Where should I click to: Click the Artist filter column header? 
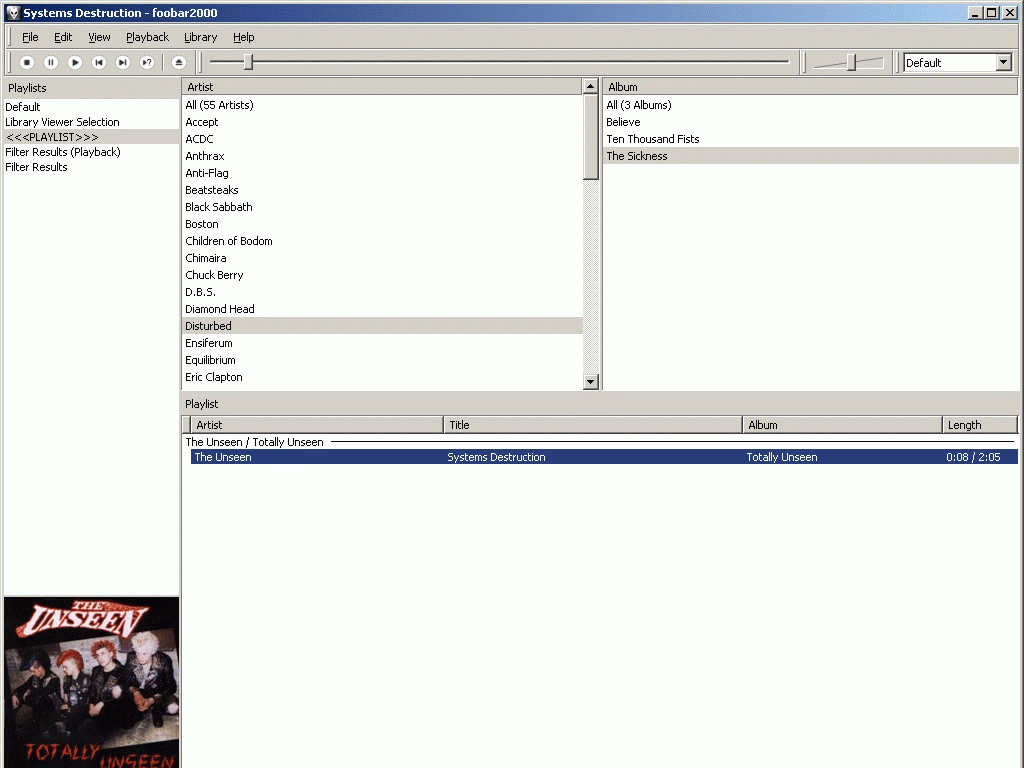tap(381, 87)
